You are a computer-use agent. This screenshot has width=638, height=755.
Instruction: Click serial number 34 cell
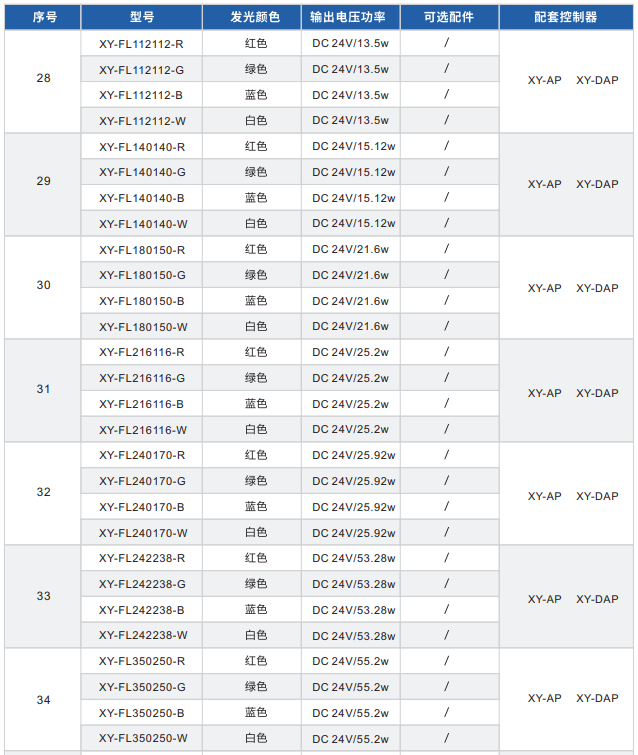point(43,700)
